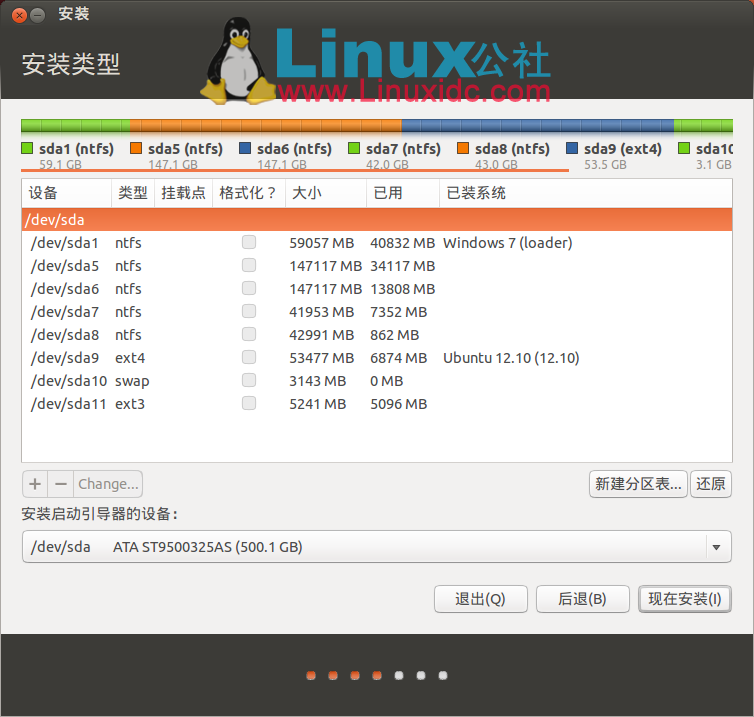The height and width of the screenshot is (717, 754).
Task: Select the /dev/sda7 partition row
Action: [x=377, y=312]
